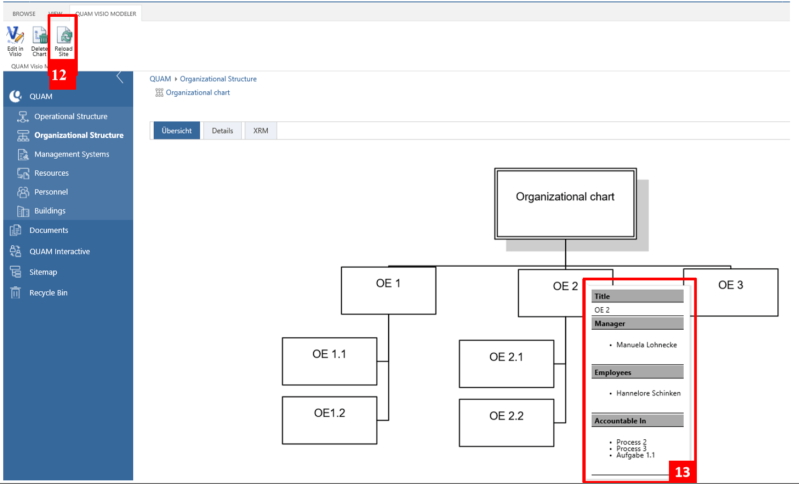Click the QUAM breadcrumb link

point(160,78)
